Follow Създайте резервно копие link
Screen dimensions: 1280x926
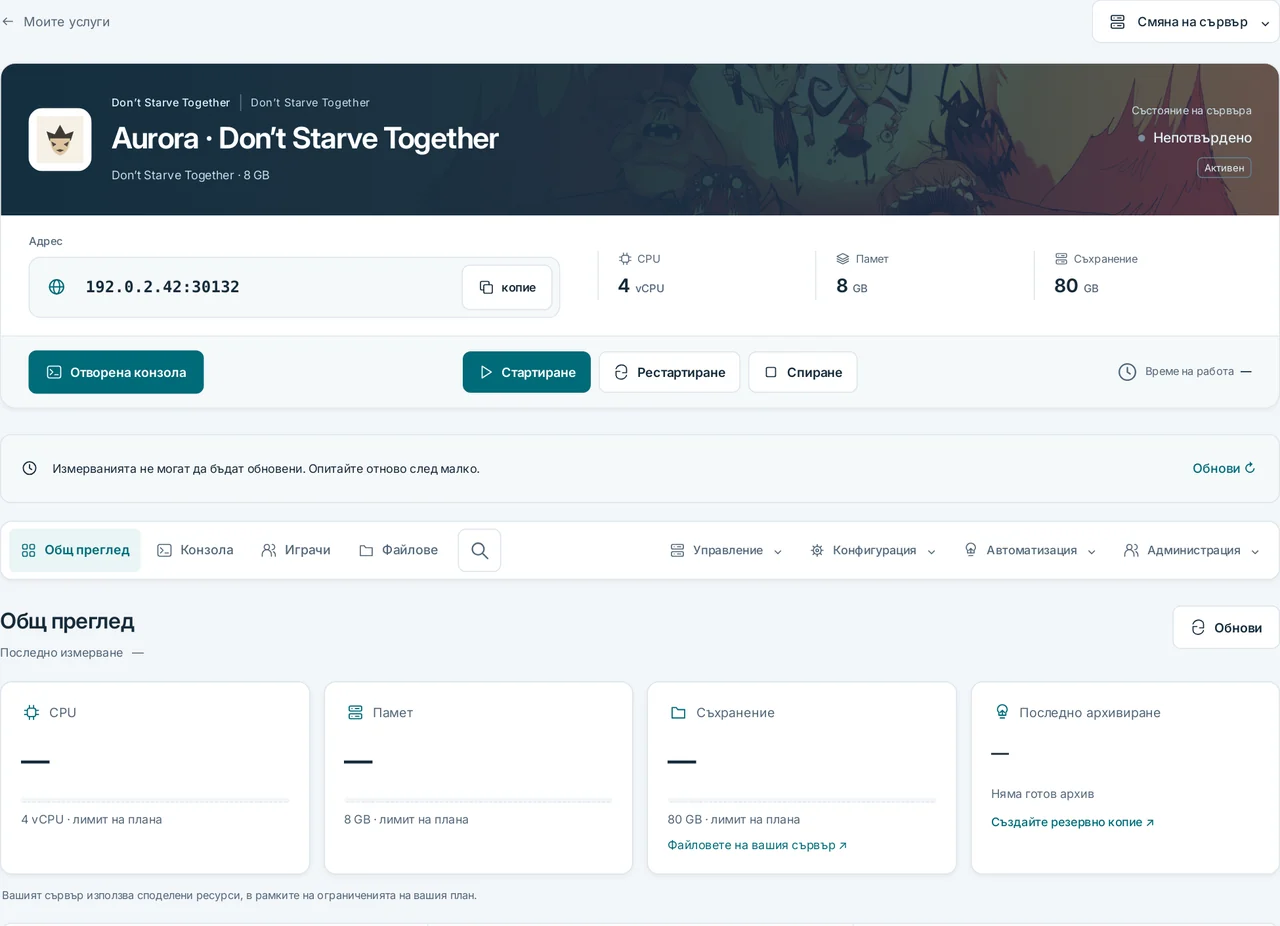[x=1073, y=822]
